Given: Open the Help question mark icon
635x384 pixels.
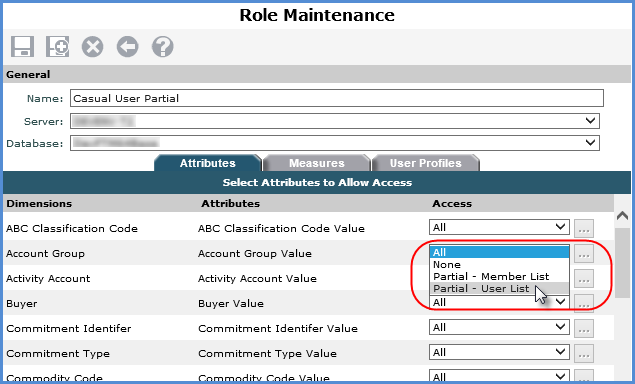Looking at the screenshot, I should (x=163, y=47).
